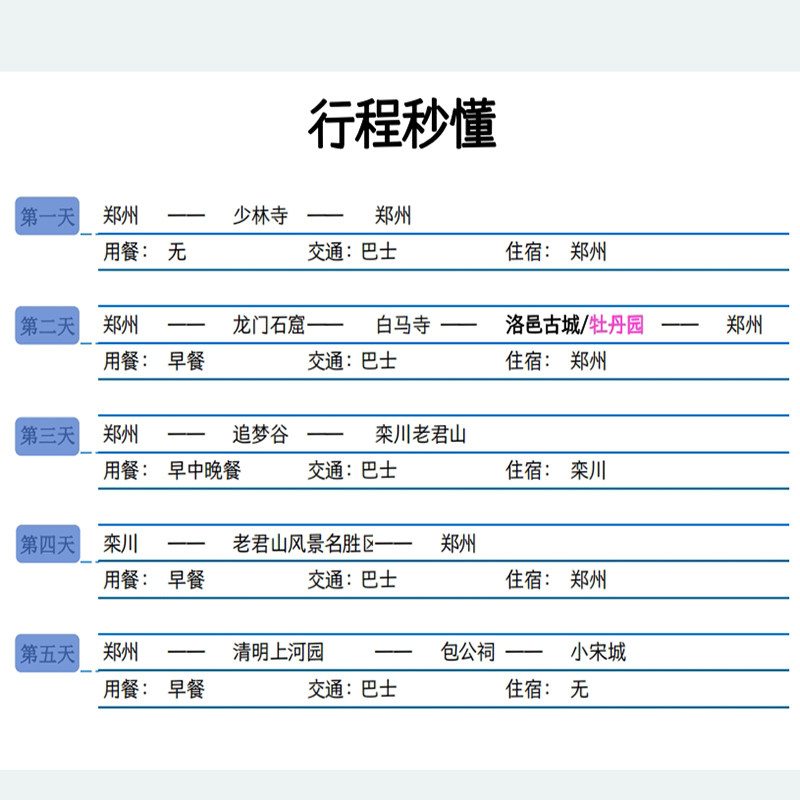Click the 行程秒懂 title heading
The image size is (800, 800).
[x=401, y=125]
